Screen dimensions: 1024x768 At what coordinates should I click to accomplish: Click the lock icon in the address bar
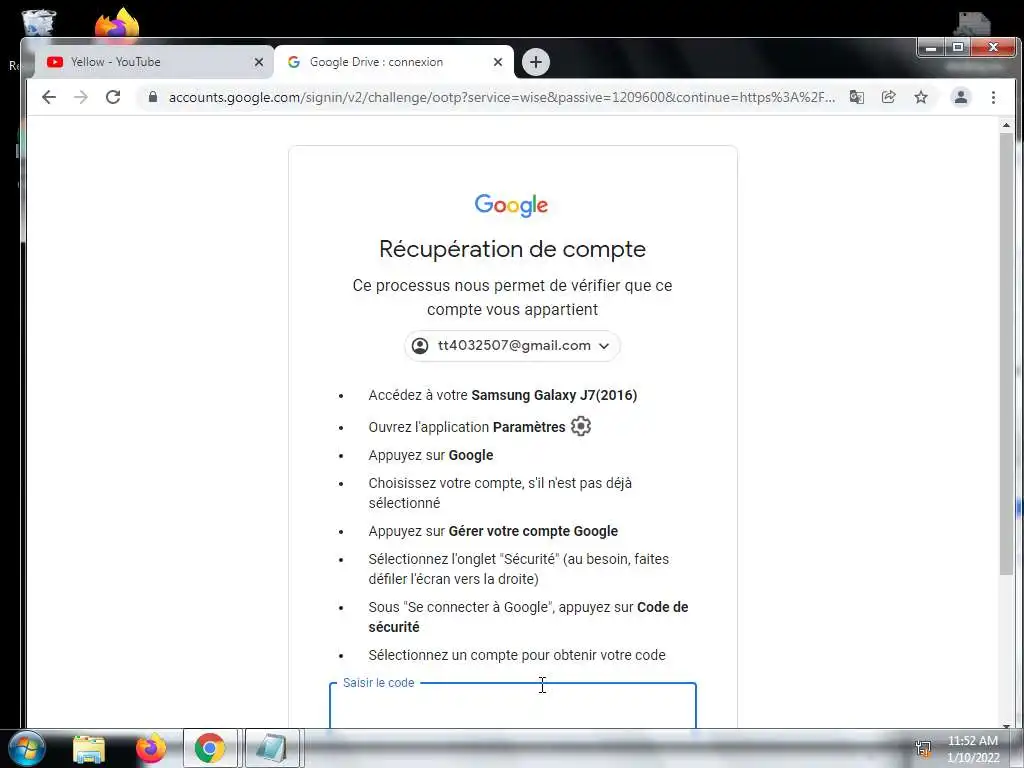(x=153, y=97)
